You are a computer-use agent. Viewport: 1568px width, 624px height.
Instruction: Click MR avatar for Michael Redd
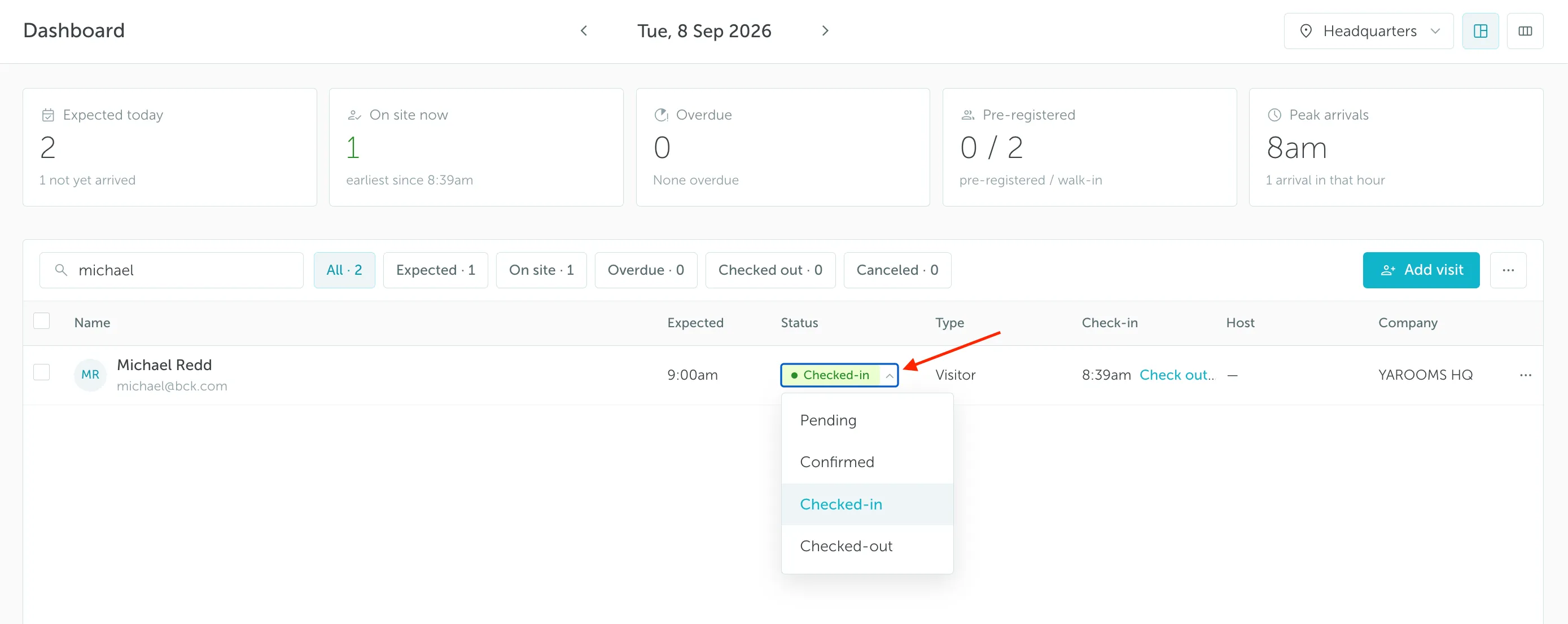(x=90, y=375)
